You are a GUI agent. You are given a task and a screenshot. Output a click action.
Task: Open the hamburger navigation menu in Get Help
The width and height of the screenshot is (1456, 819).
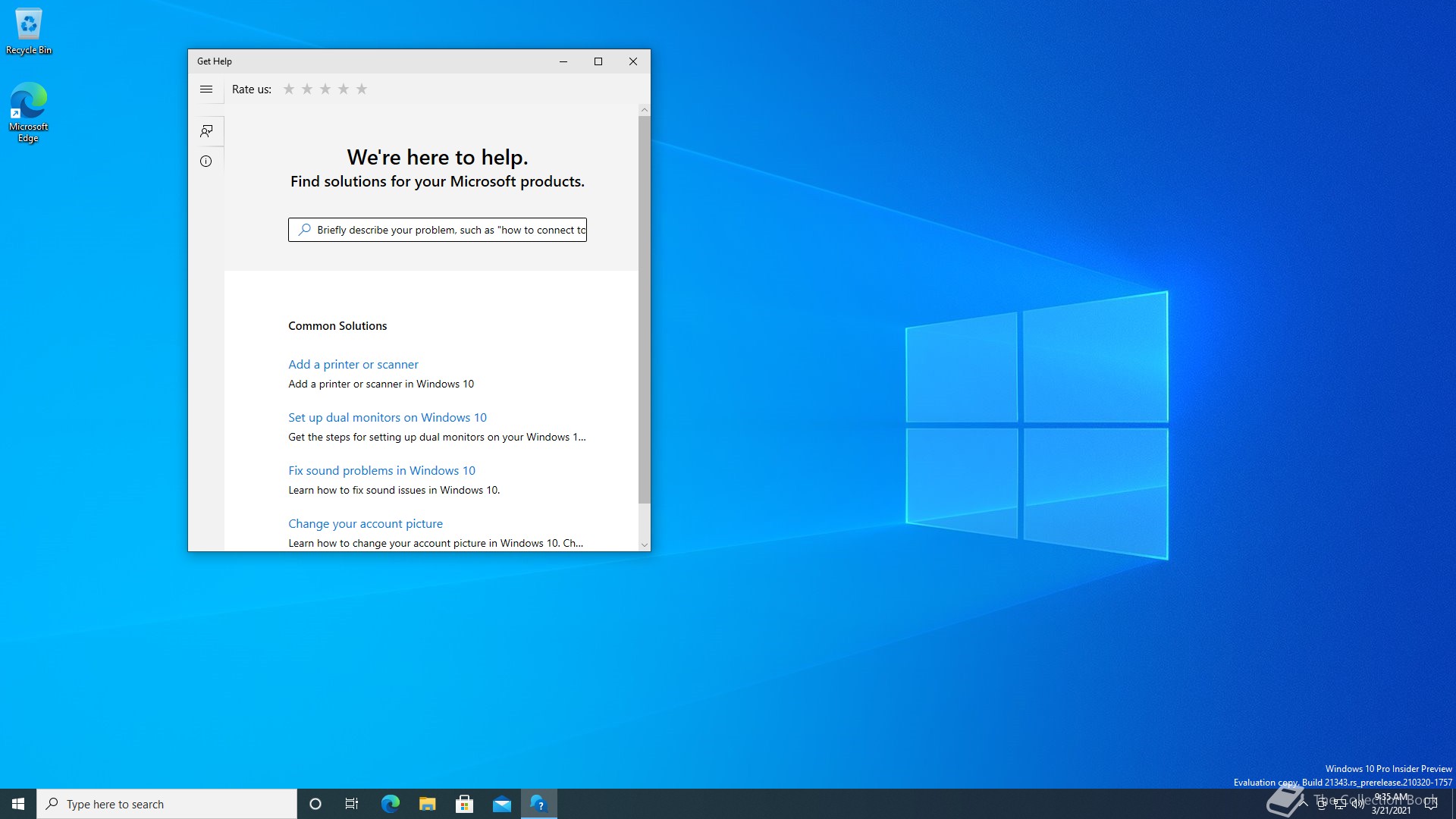(x=206, y=89)
